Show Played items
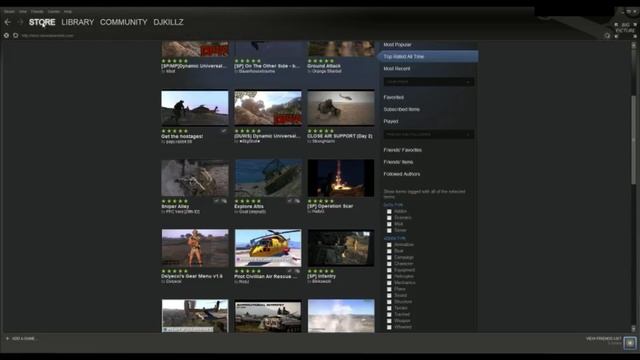Image resolution: width=640 pixels, height=360 pixels. (391, 121)
